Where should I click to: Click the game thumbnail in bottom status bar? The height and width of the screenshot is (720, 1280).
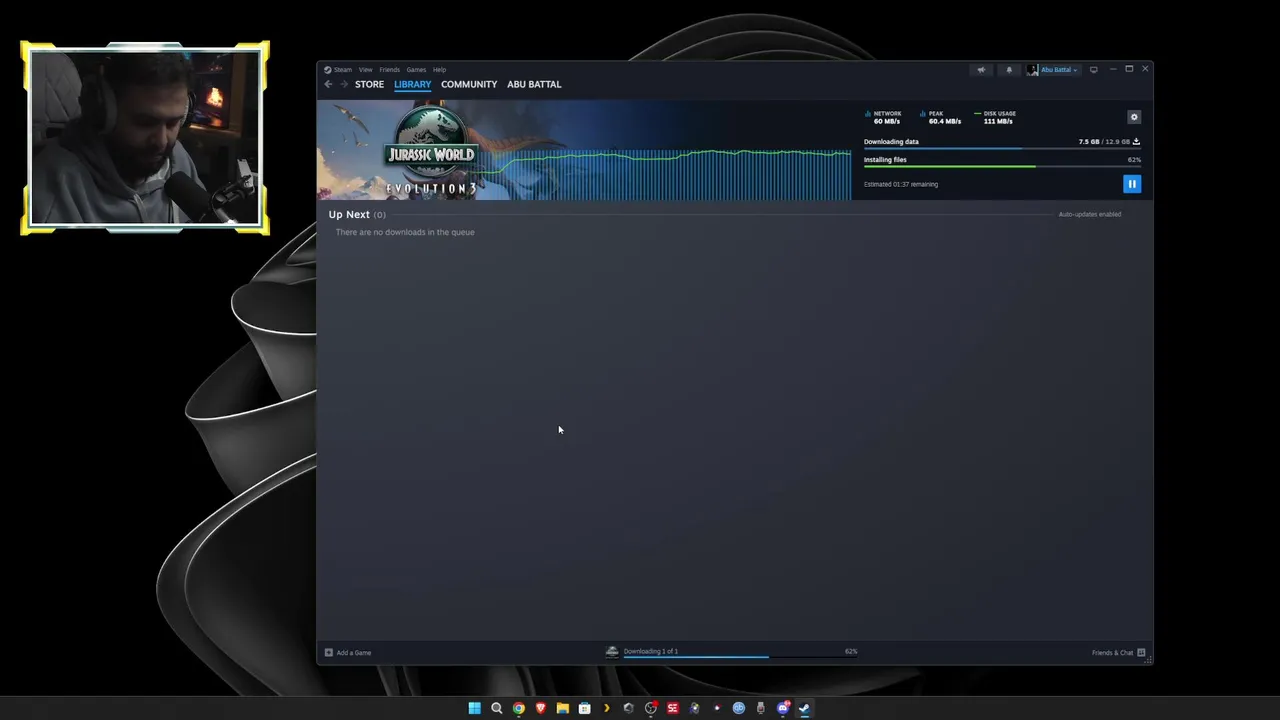coord(612,652)
